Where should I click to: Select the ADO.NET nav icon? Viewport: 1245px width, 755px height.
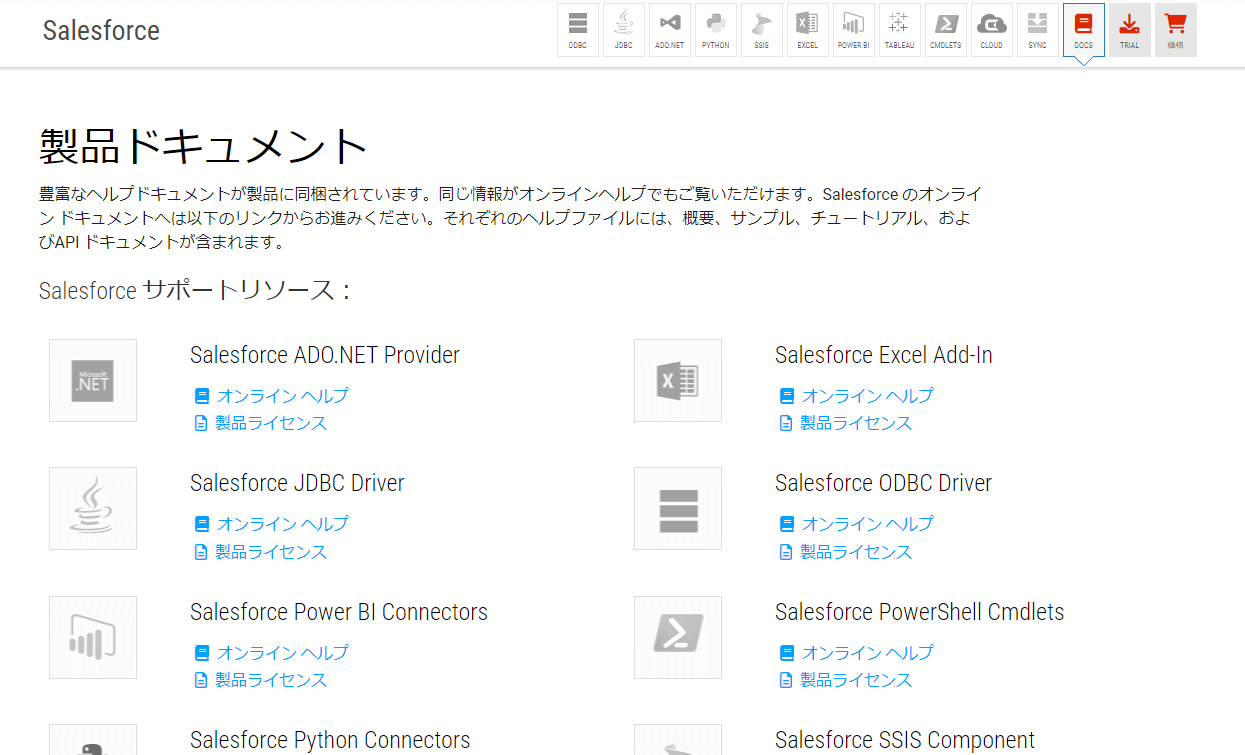(x=670, y=30)
